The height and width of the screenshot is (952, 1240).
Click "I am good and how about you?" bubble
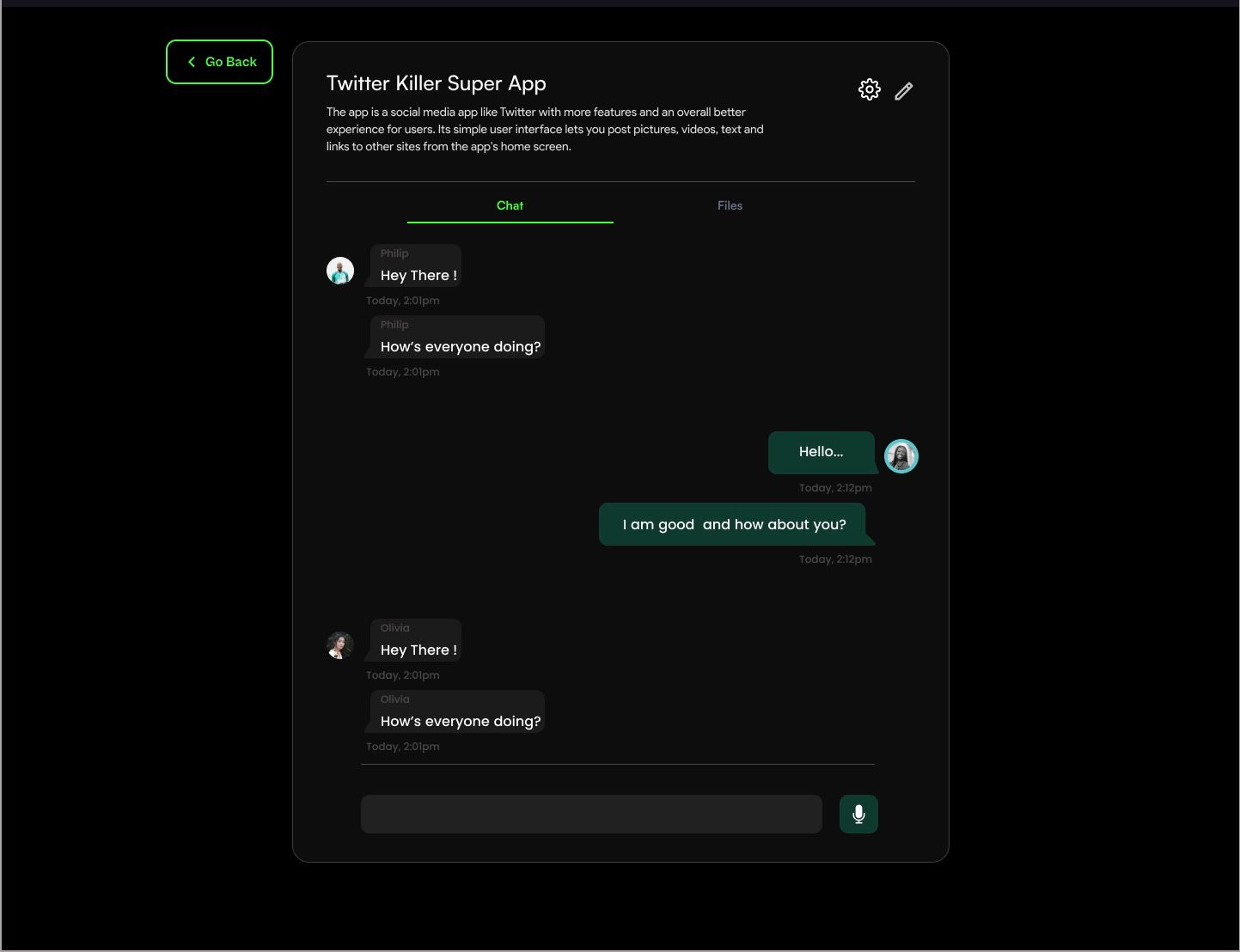click(735, 524)
